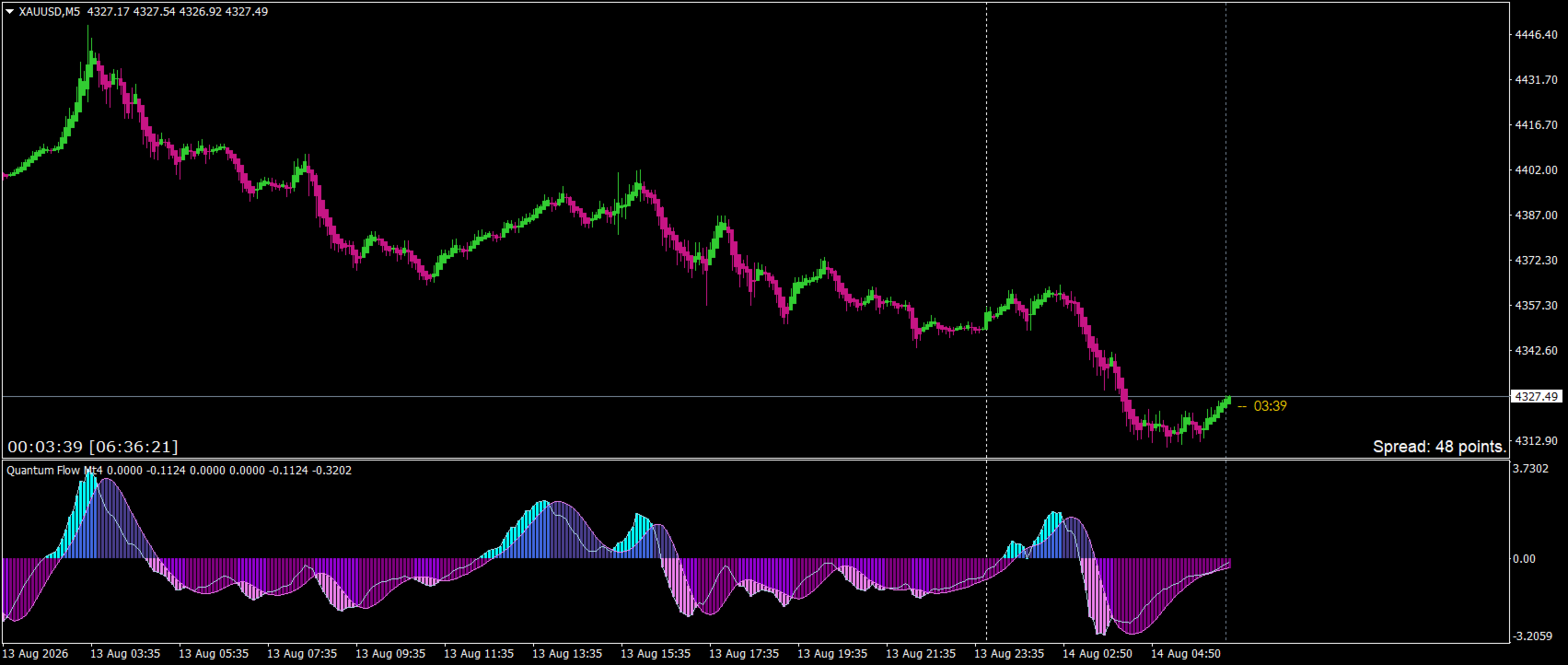Click indicator scale zero level 0.00
The width and height of the screenshot is (1568, 665).
point(1525,559)
